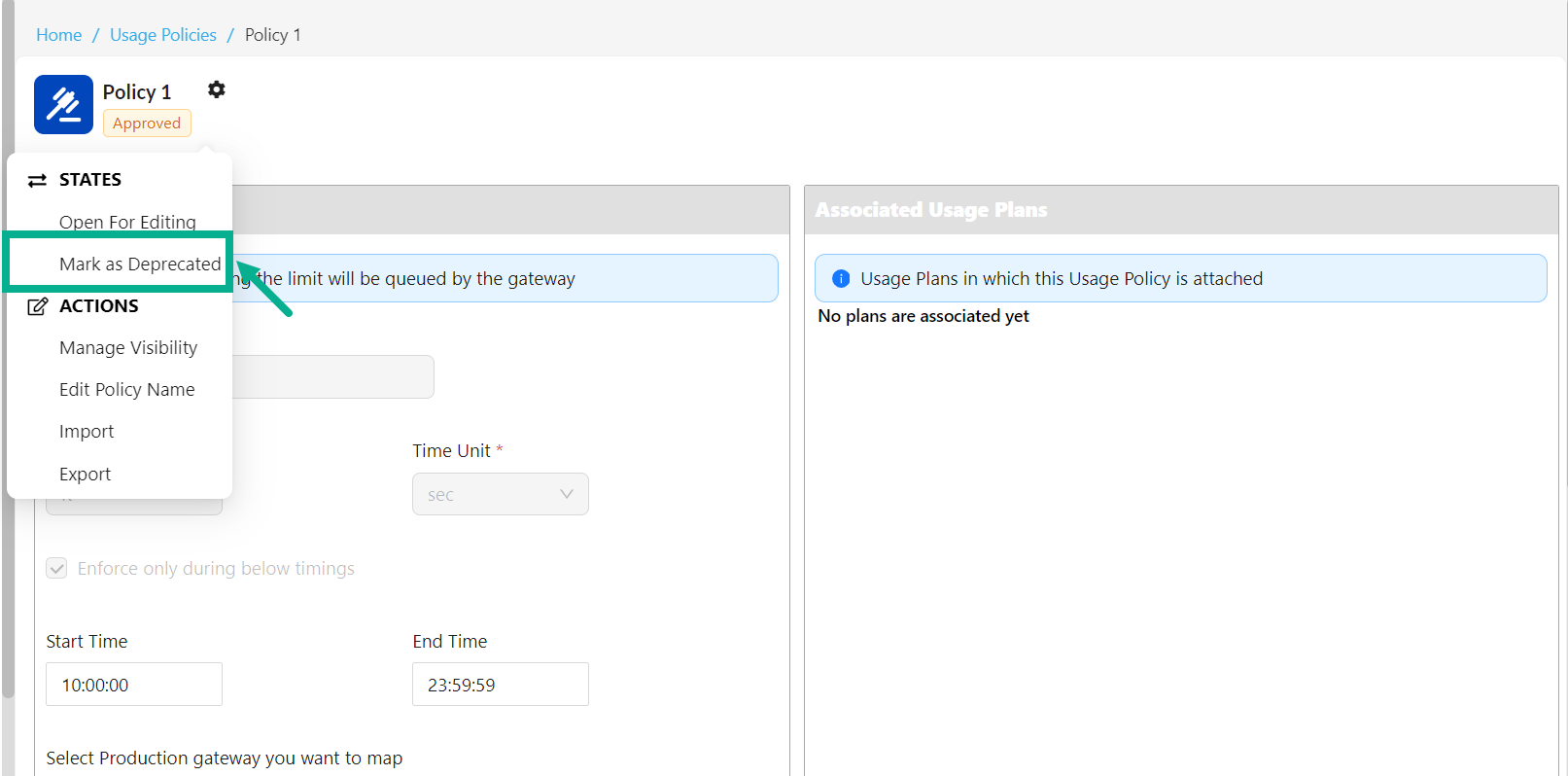Screen dimensions: 1568x776
Task: Click the chevron arrow in sec dropdown
Action: 567,494
